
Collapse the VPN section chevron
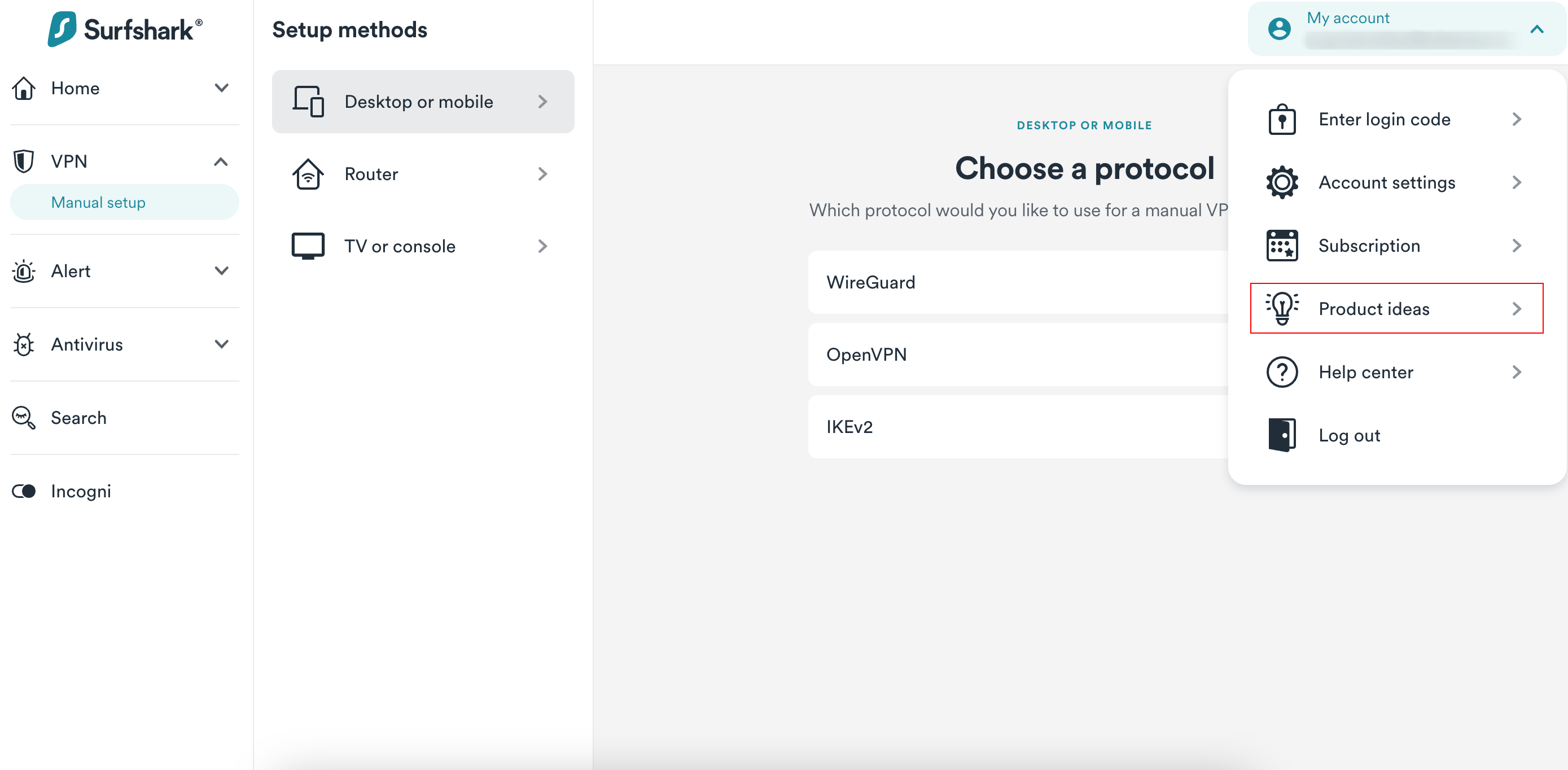tap(221, 161)
